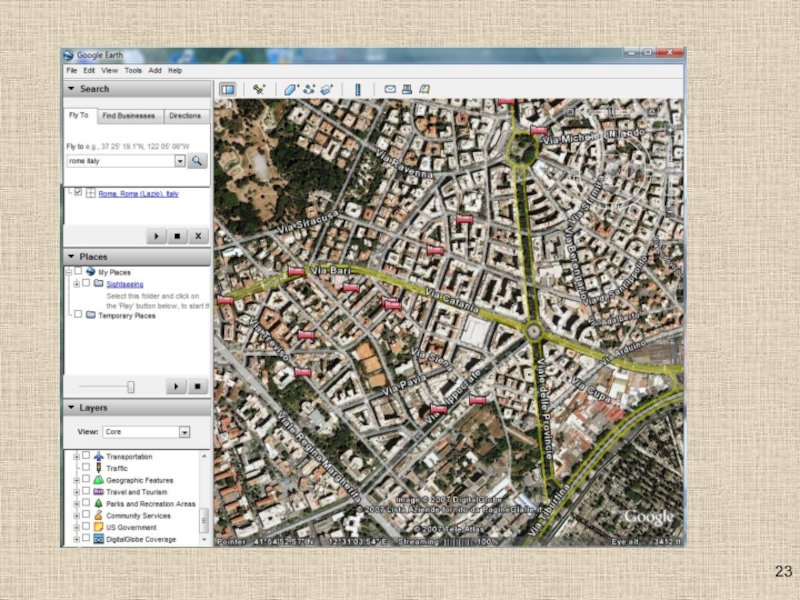
Task: Click the Add Placemark pushpin icon
Action: [258, 89]
